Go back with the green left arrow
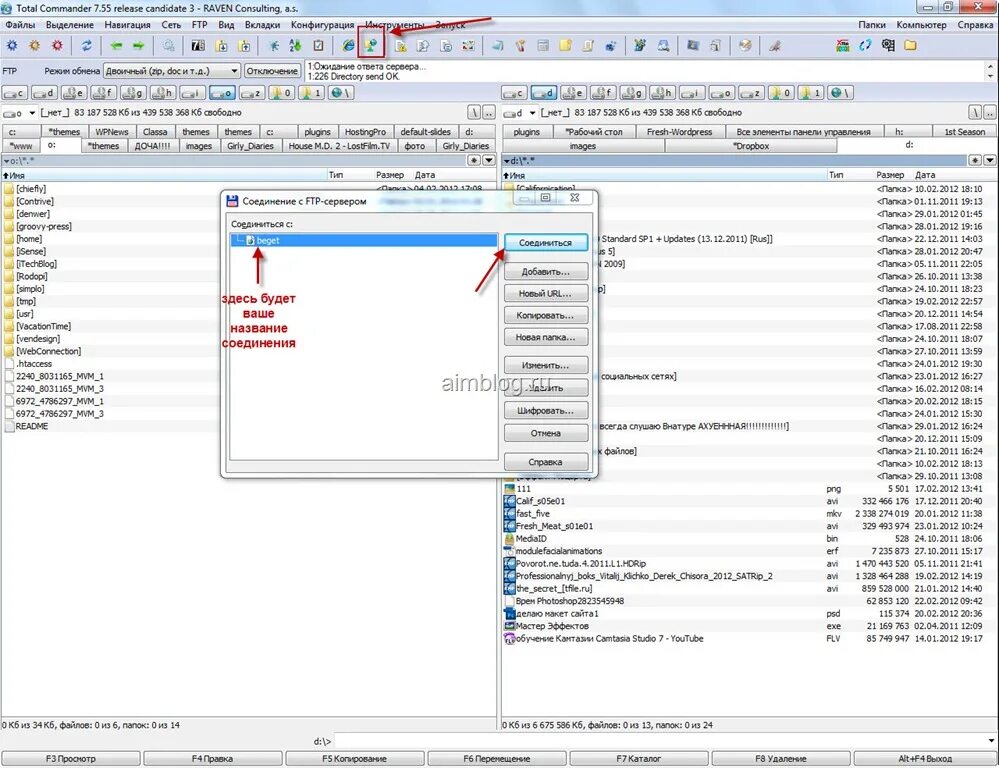This screenshot has width=999, height=768. 116,45
